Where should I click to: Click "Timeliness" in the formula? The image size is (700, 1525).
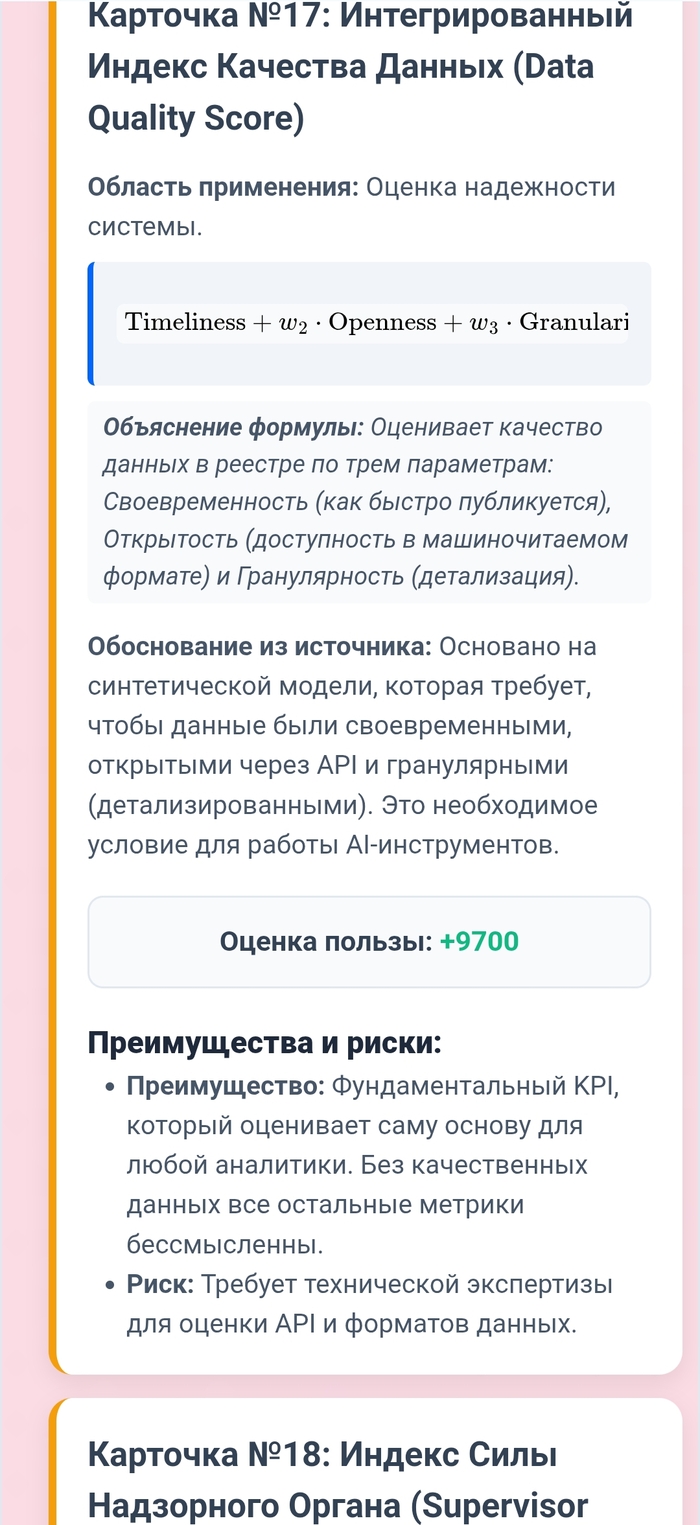185,323
